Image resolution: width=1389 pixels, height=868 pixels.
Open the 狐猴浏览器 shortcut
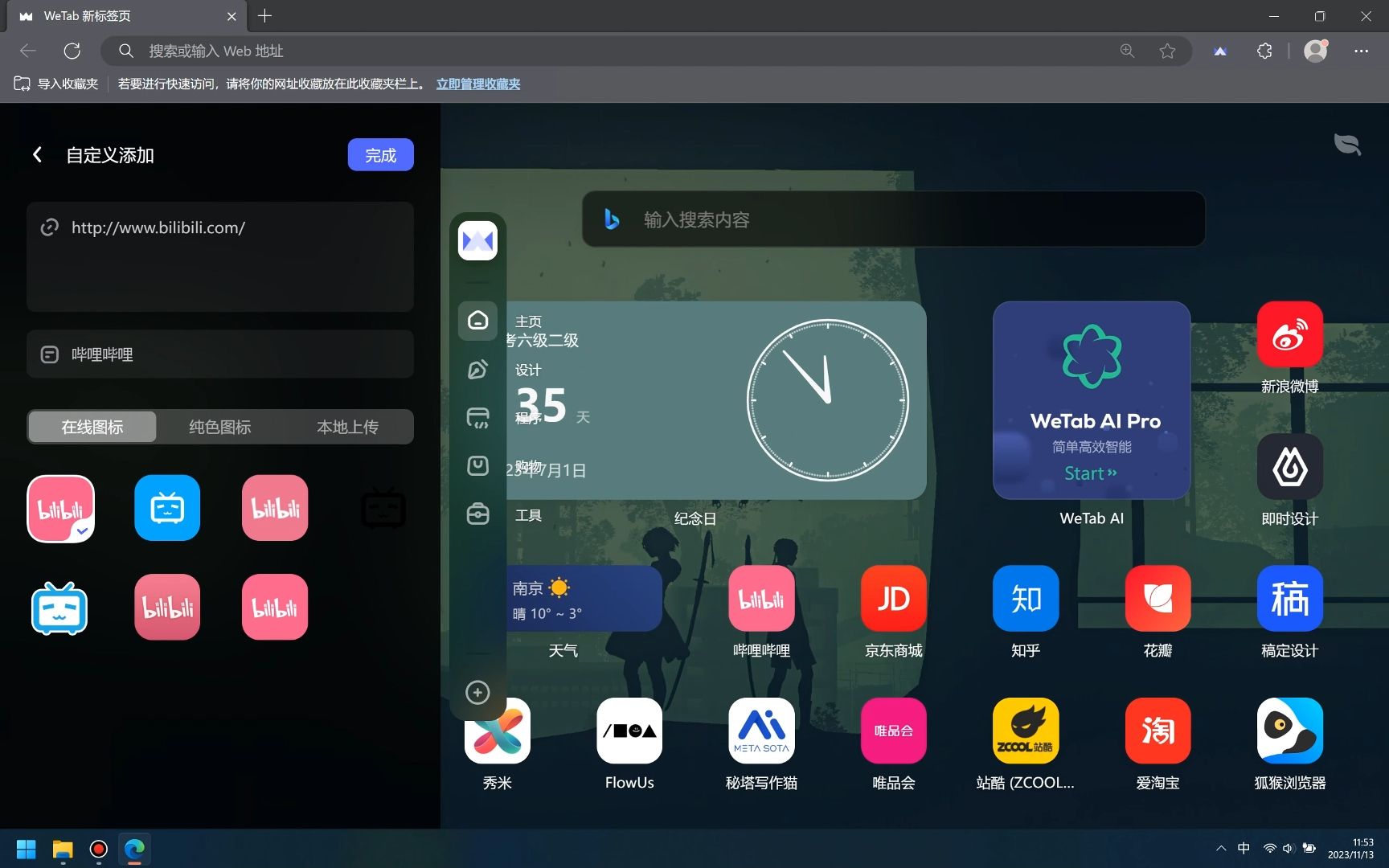point(1289,731)
